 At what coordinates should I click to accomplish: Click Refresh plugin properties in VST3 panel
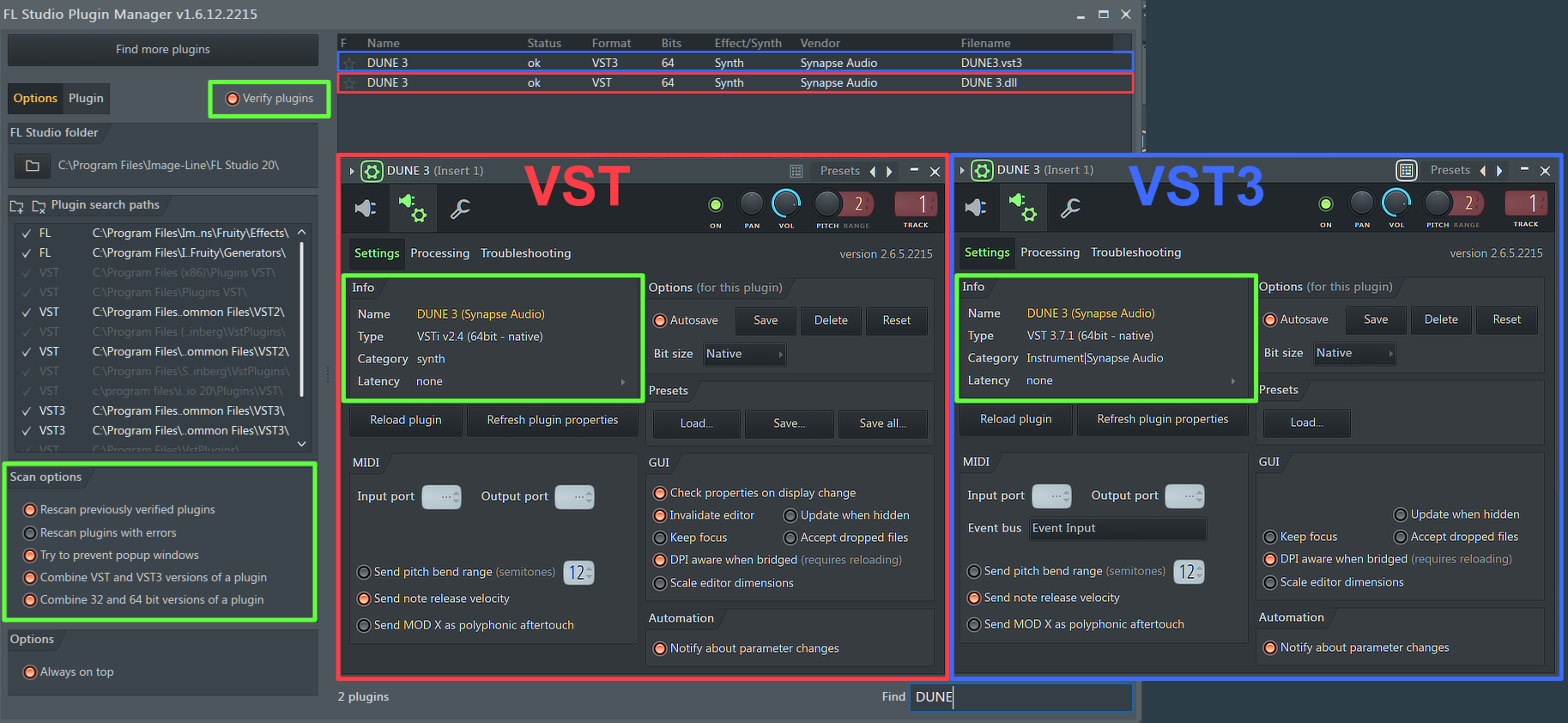[1163, 420]
